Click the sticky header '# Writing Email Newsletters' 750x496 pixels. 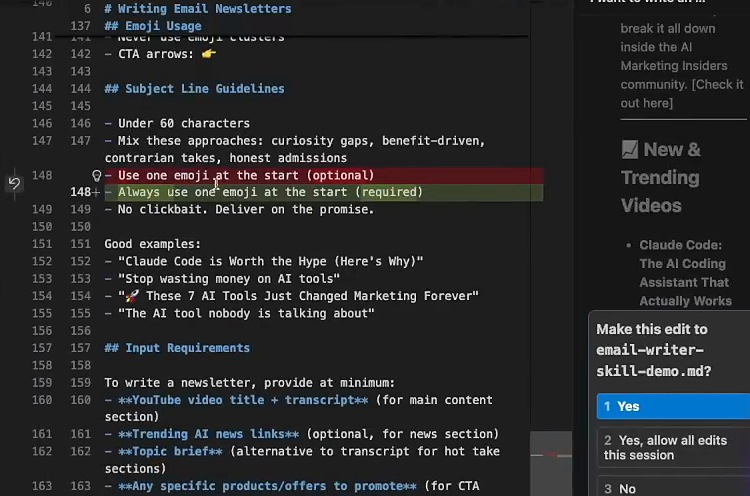coord(198,9)
